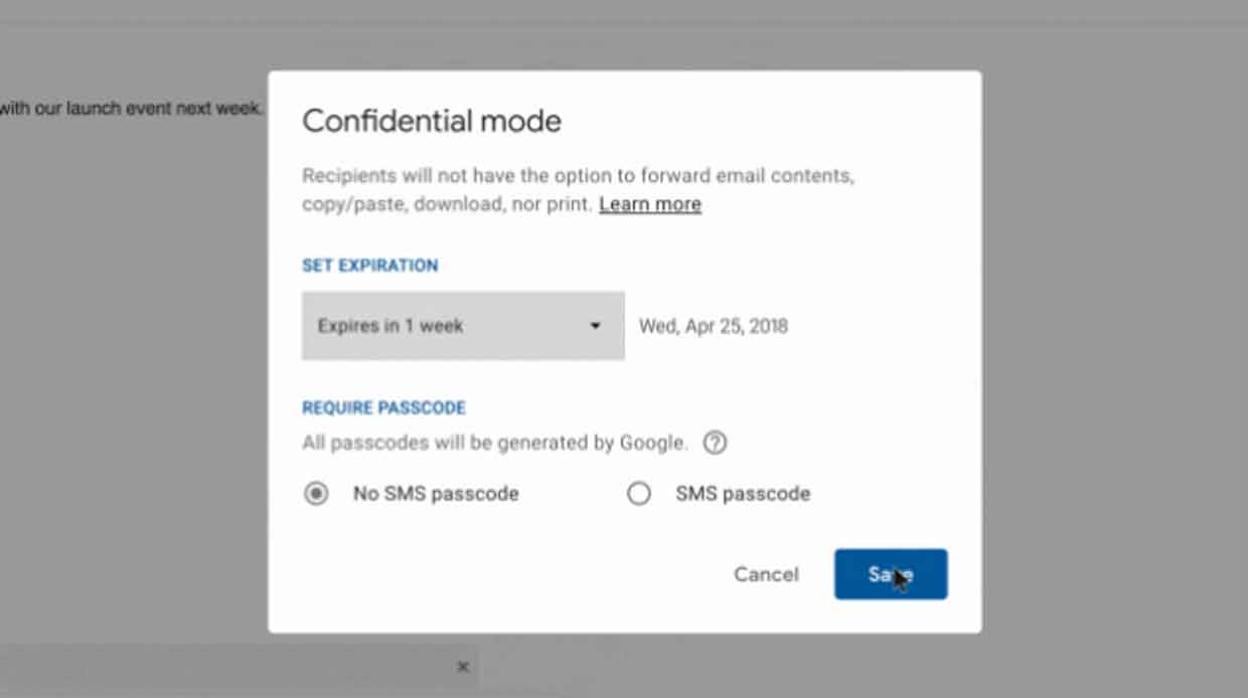Select the SMS passcode option
Viewport: 1248px width, 698px height.
pos(640,493)
